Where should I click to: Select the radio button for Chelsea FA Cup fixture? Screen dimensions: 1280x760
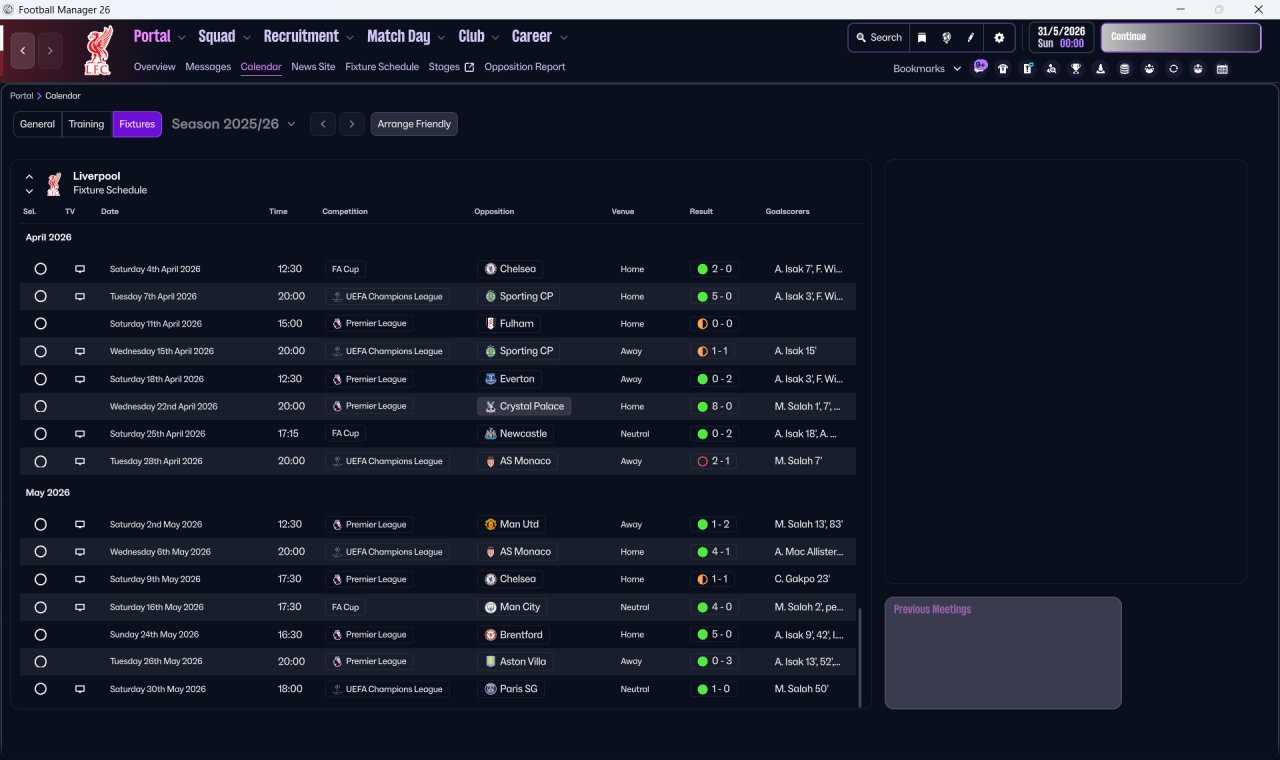tap(40, 269)
